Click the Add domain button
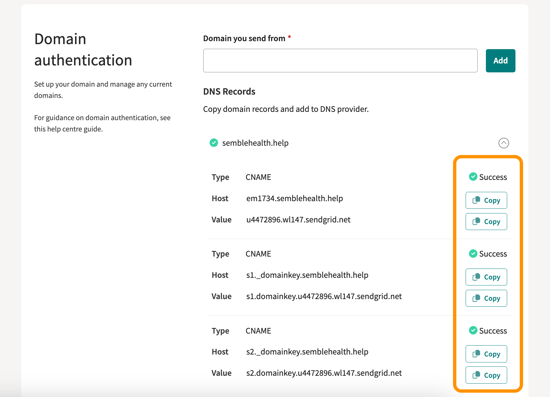The width and height of the screenshot is (550, 397). 500,61
